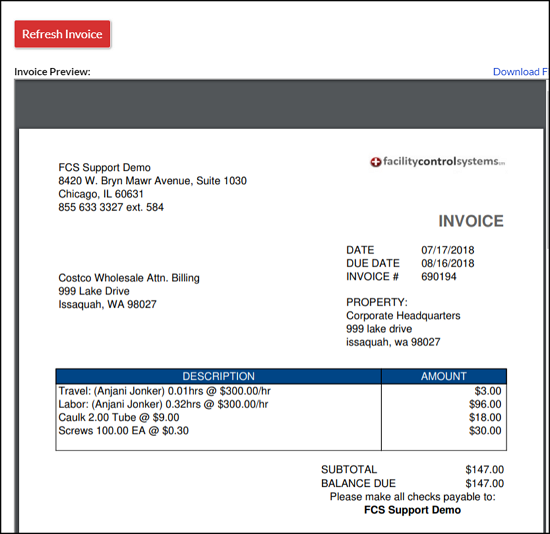Click invoice number 690194
550x534 pixels.
438,277
